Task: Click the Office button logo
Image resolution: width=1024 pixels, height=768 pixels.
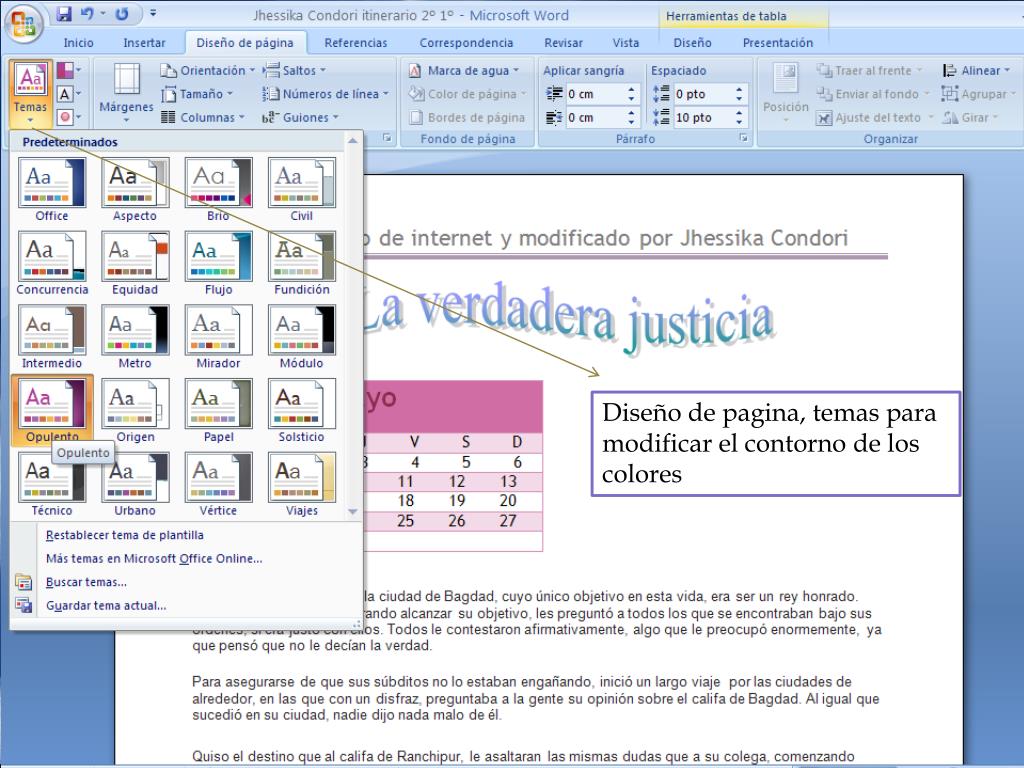Action: tap(24, 23)
